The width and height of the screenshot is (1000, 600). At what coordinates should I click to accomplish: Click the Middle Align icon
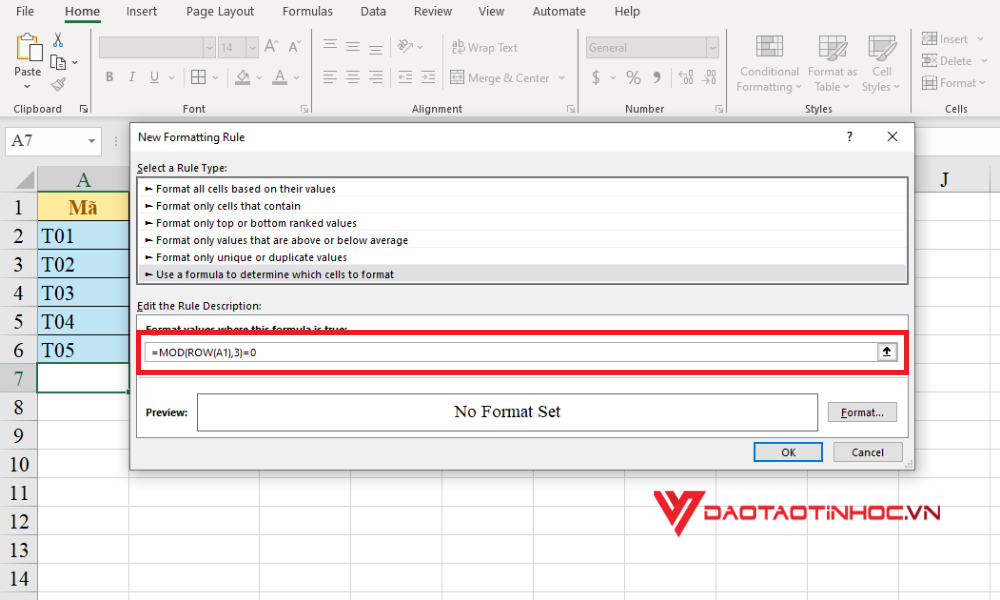click(x=353, y=46)
